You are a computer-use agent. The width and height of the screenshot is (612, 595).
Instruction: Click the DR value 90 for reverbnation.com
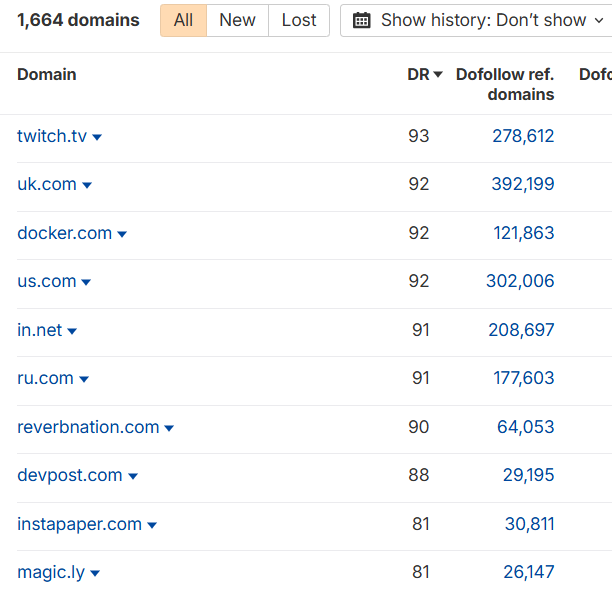(x=419, y=427)
